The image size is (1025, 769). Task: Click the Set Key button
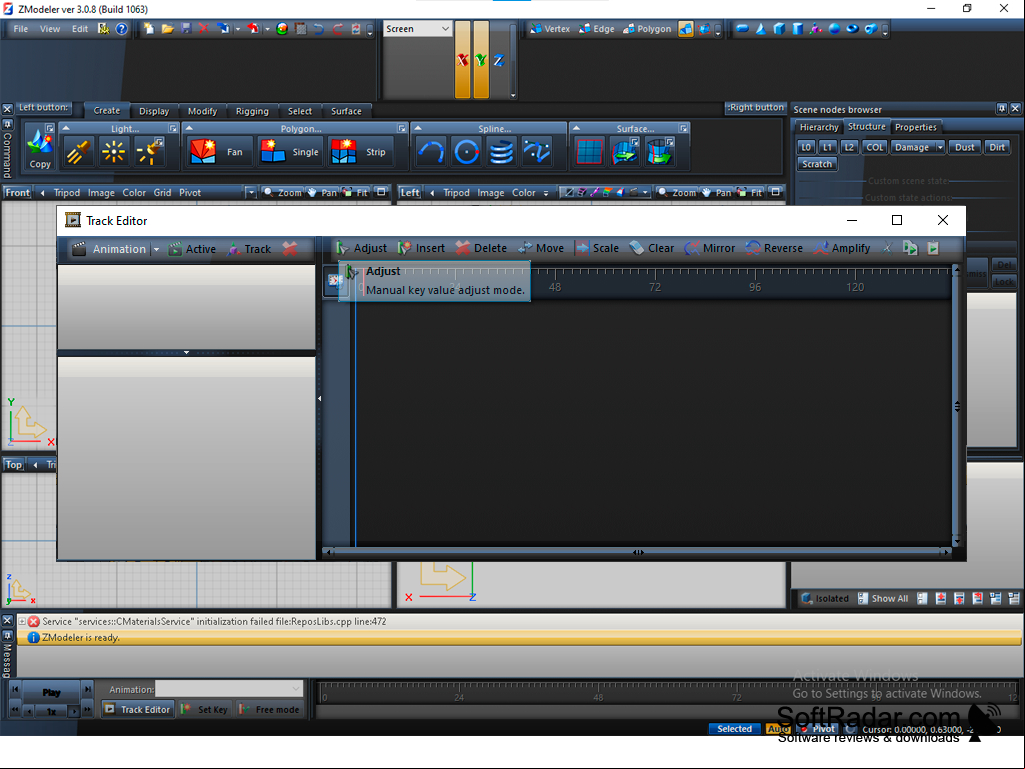point(205,709)
